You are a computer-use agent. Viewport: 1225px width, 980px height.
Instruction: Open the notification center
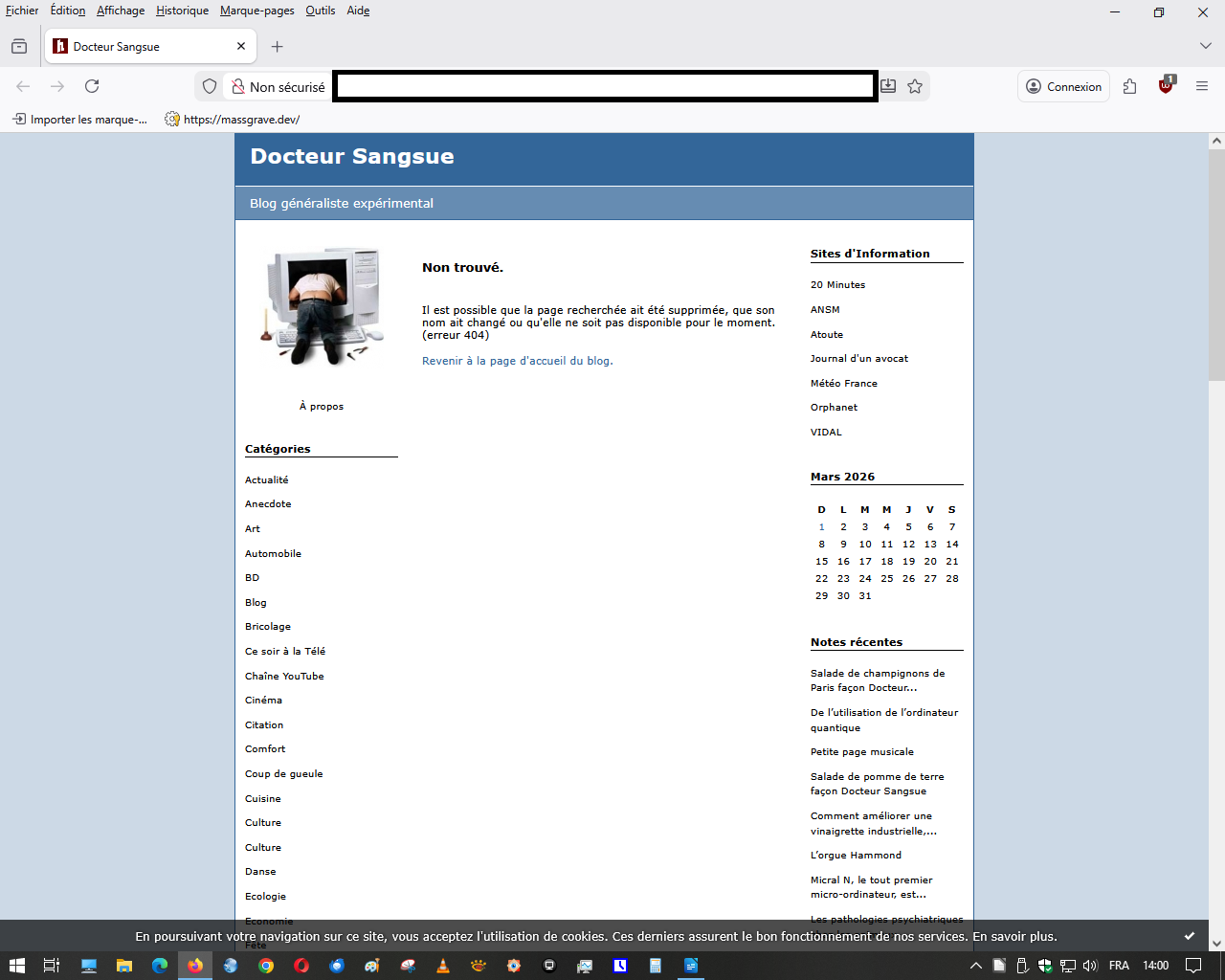(x=1193, y=966)
